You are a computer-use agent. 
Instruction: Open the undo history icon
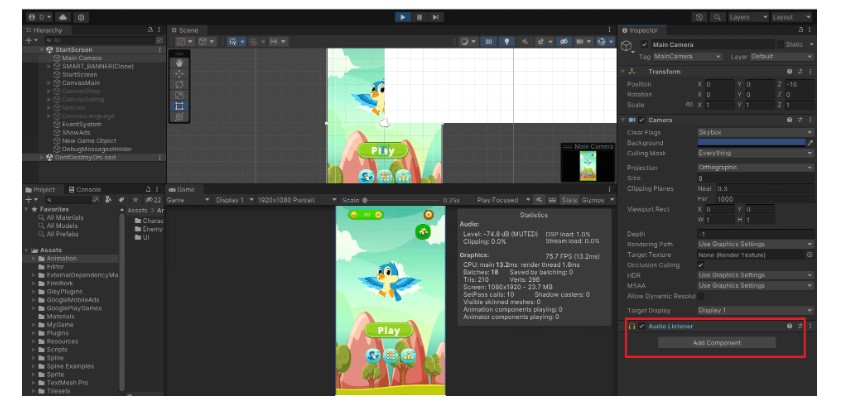(700, 17)
